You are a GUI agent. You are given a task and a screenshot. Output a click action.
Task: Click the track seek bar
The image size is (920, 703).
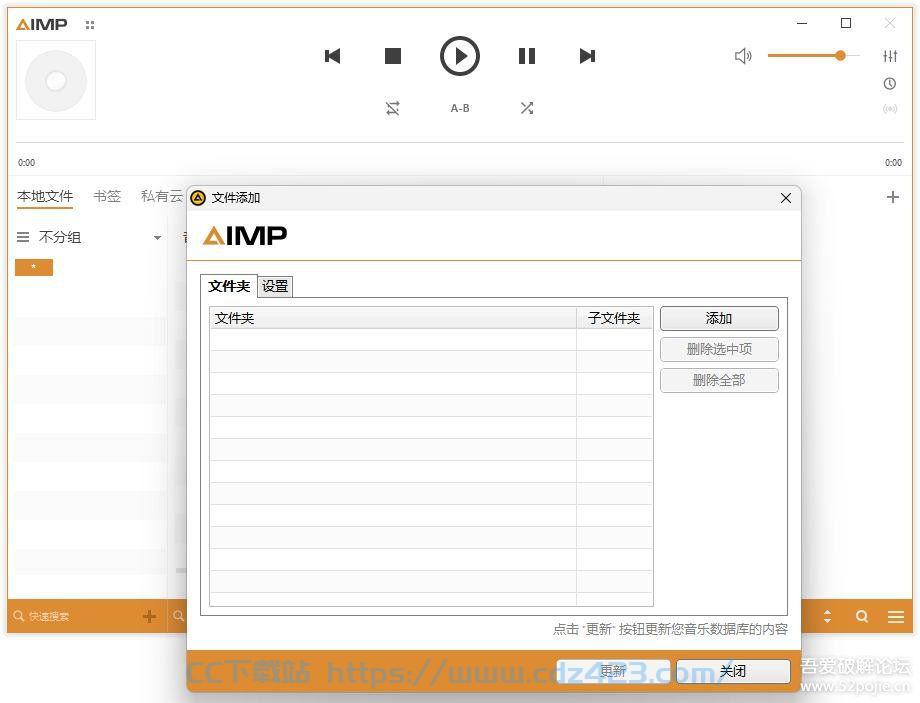pyautogui.click(x=459, y=143)
